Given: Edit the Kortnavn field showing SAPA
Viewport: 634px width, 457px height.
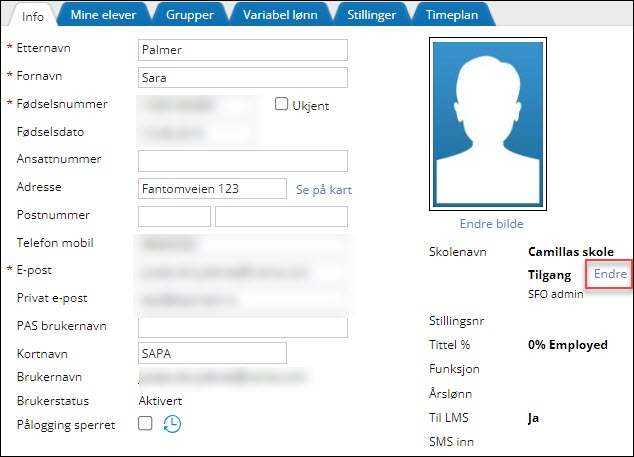Looking at the screenshot, I should (211, 353).
